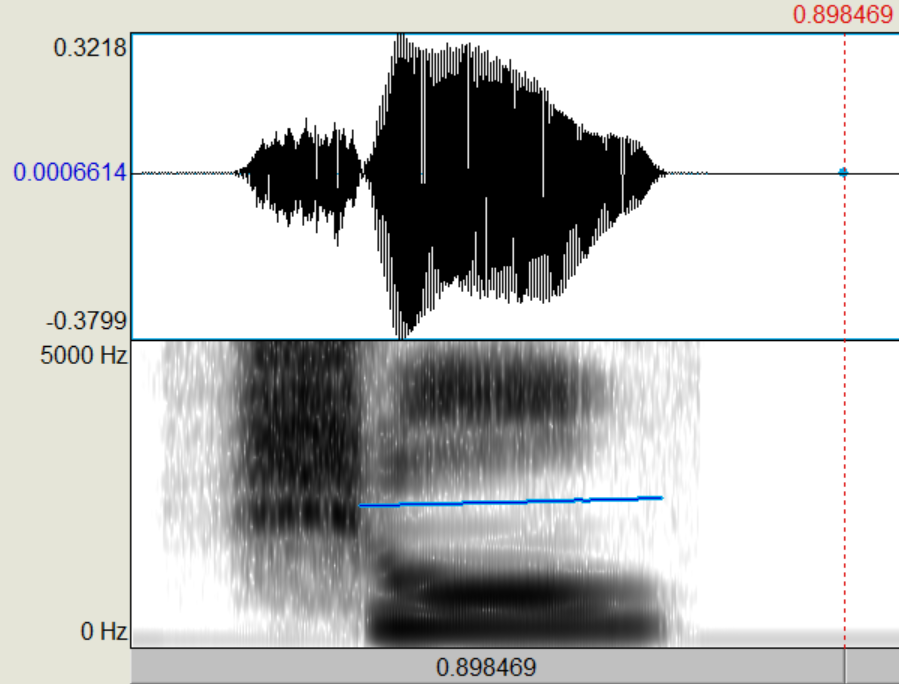Click the blue 0.0006614 amplitude value
This screenshot has width=899, height=684.
tap(70, 173)
